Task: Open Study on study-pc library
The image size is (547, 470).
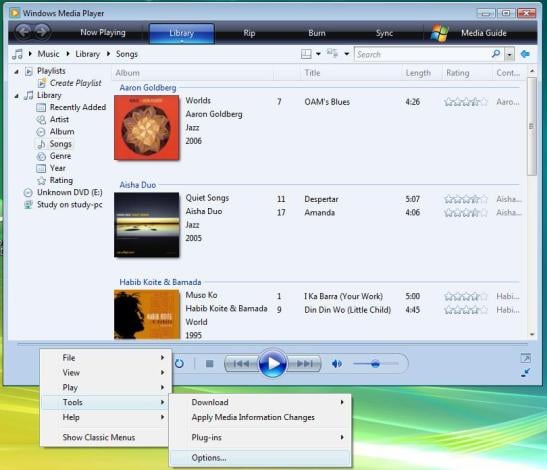Action: [70, 204]
